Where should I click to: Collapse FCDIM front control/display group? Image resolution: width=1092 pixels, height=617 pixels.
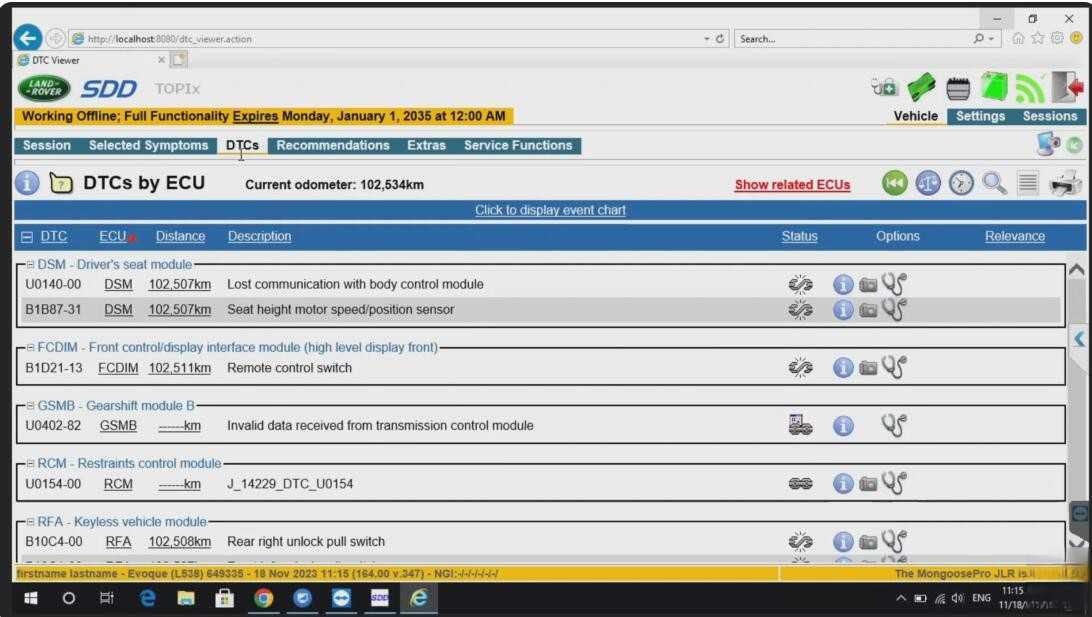tap(31, 347)
